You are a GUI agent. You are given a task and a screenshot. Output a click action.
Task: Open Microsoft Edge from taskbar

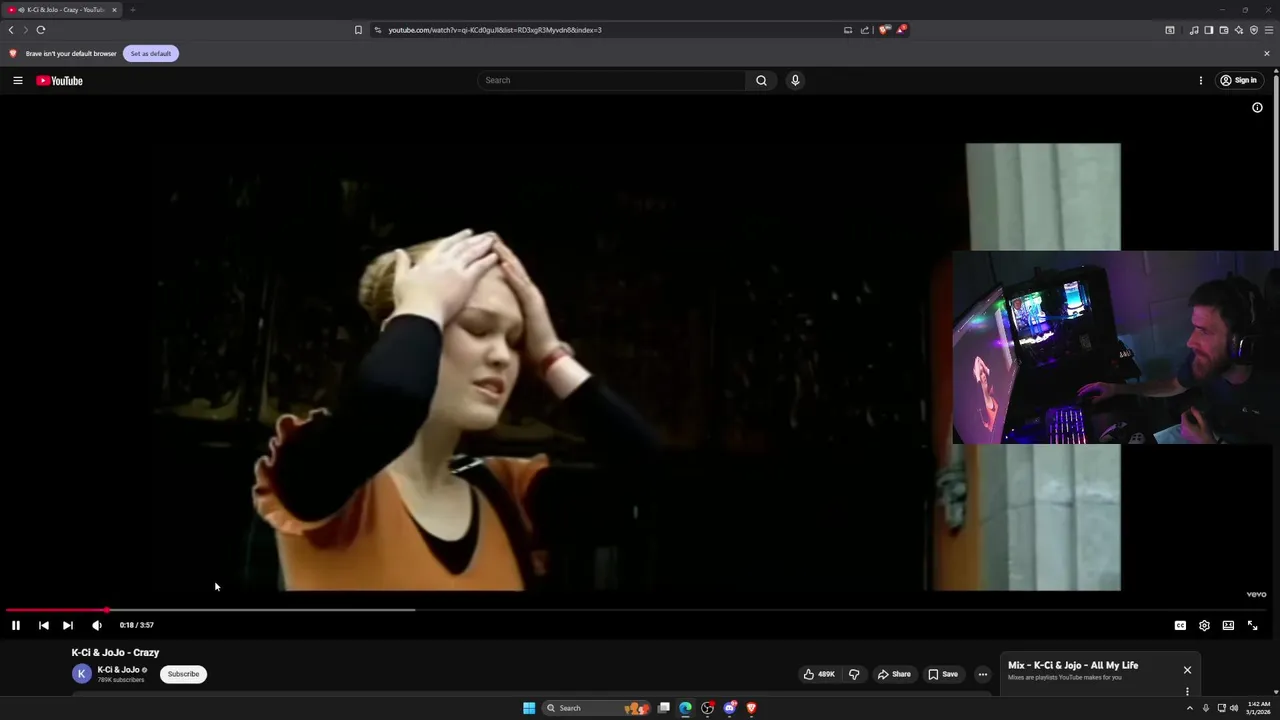pyautogui.click(x=685, y=708)
